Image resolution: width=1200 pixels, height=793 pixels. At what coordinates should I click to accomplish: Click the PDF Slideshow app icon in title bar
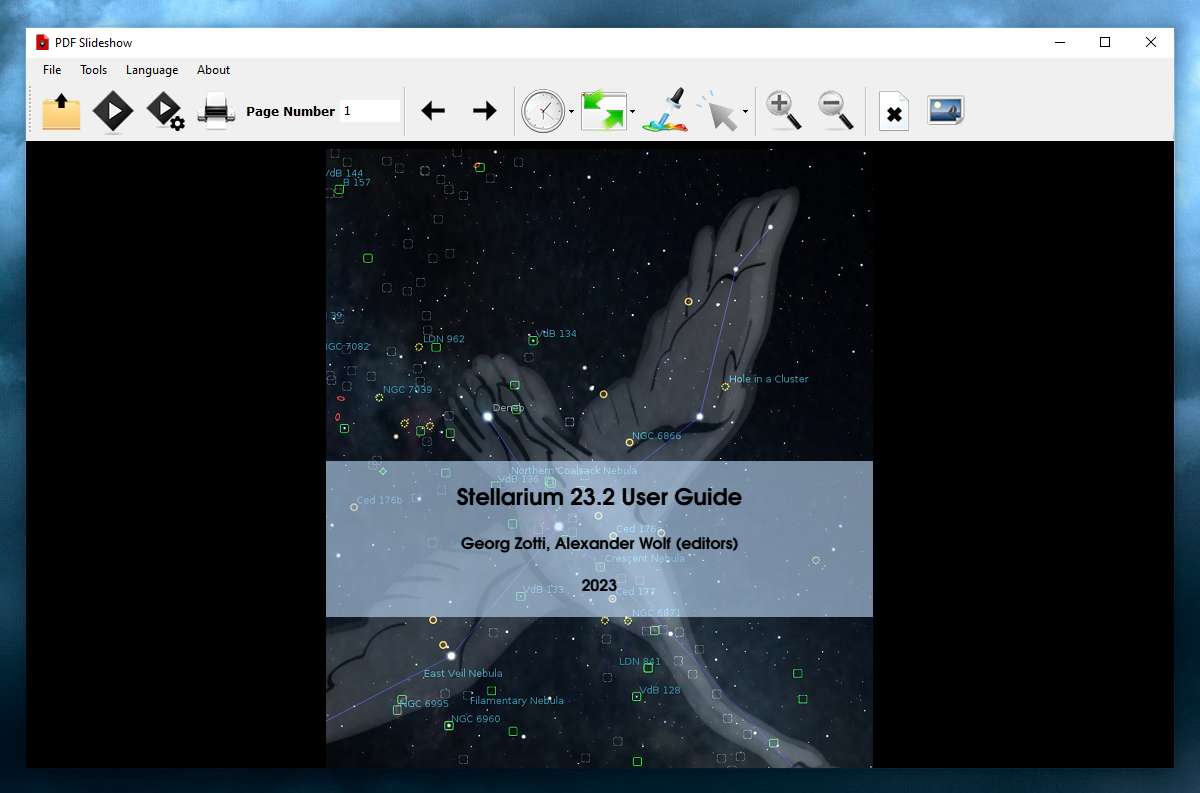coord(43,42)
